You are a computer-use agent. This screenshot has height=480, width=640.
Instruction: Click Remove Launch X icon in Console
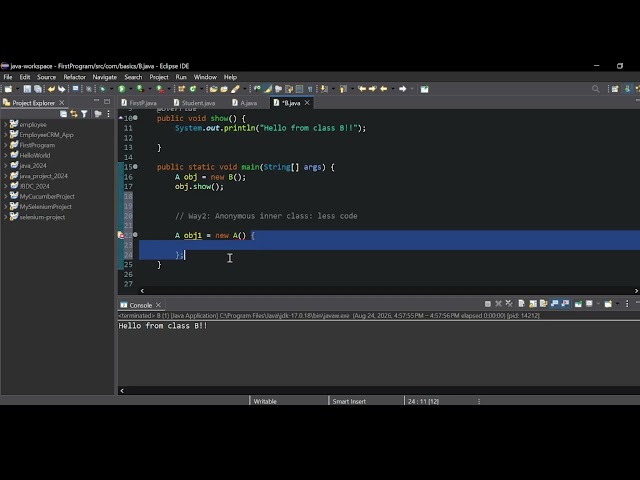(498, 304)
